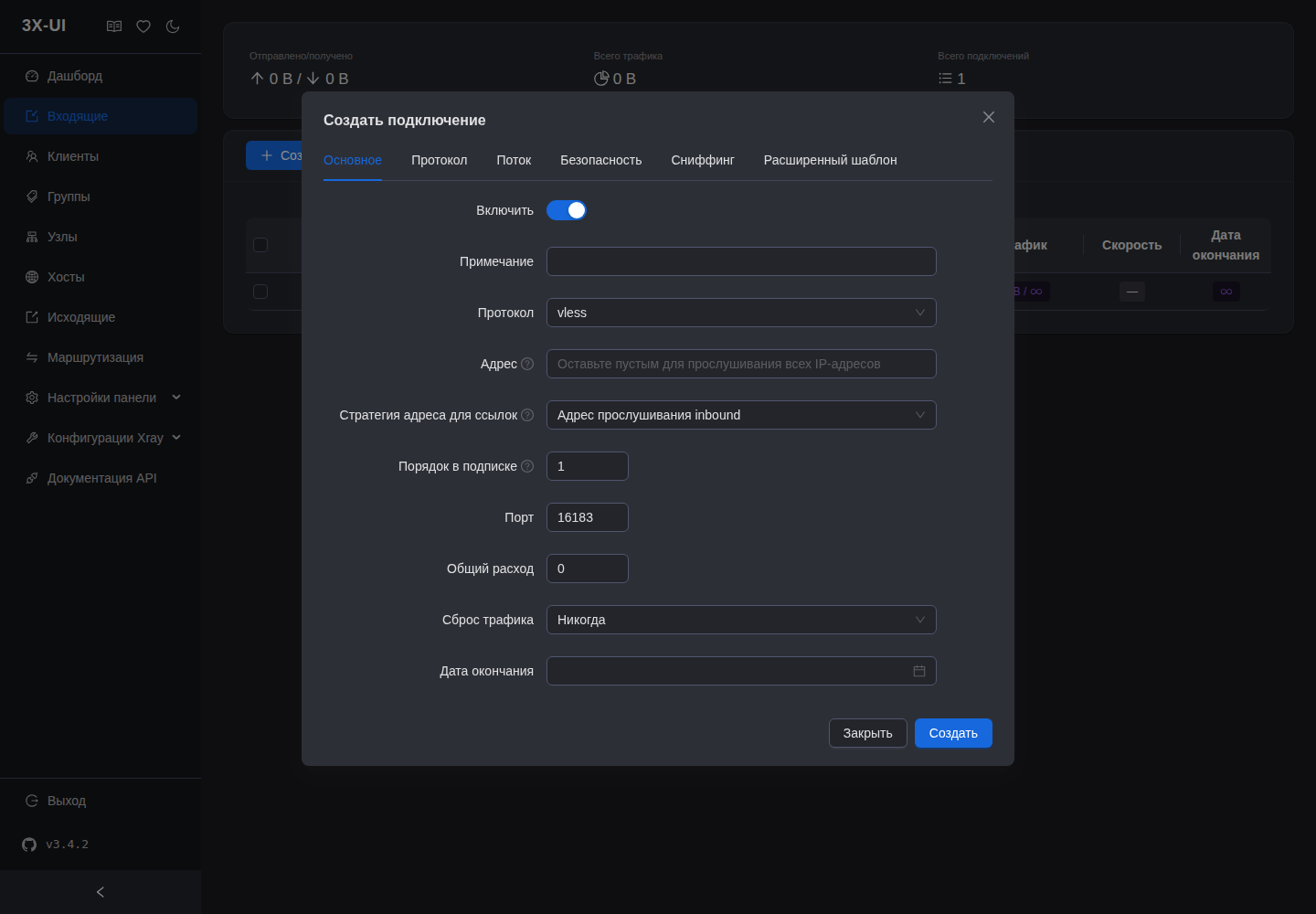
Task: Check the first inbound row checkbox
Action: click(260, 292)
